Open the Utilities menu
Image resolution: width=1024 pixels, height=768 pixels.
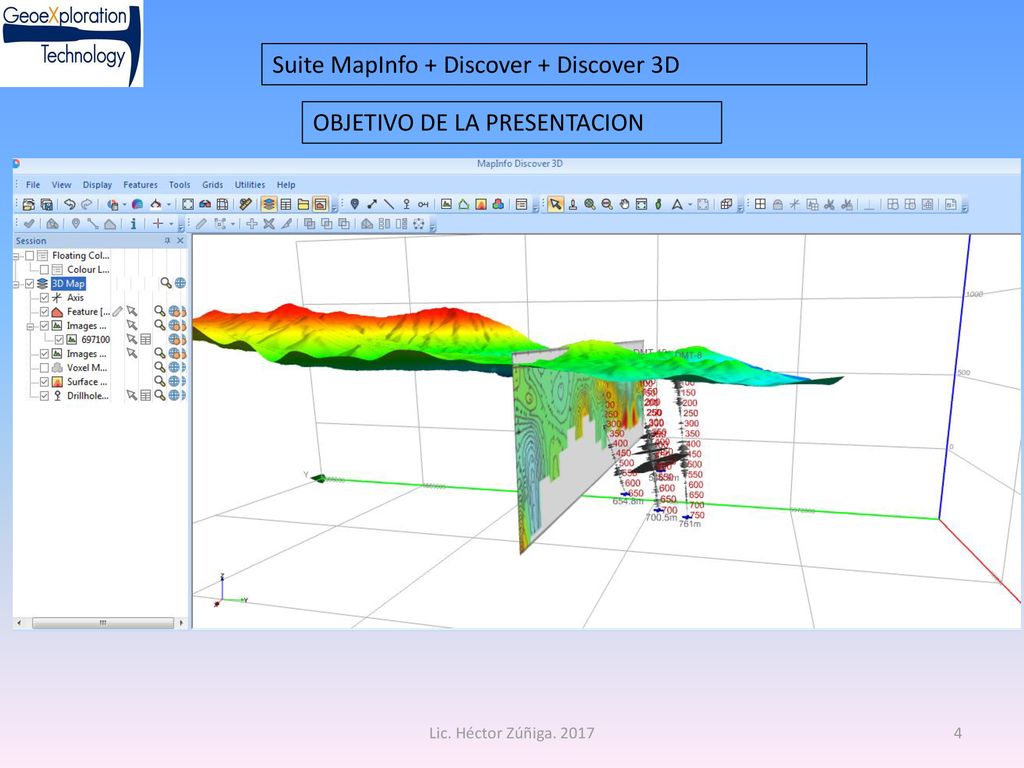[x=250, y=185]
